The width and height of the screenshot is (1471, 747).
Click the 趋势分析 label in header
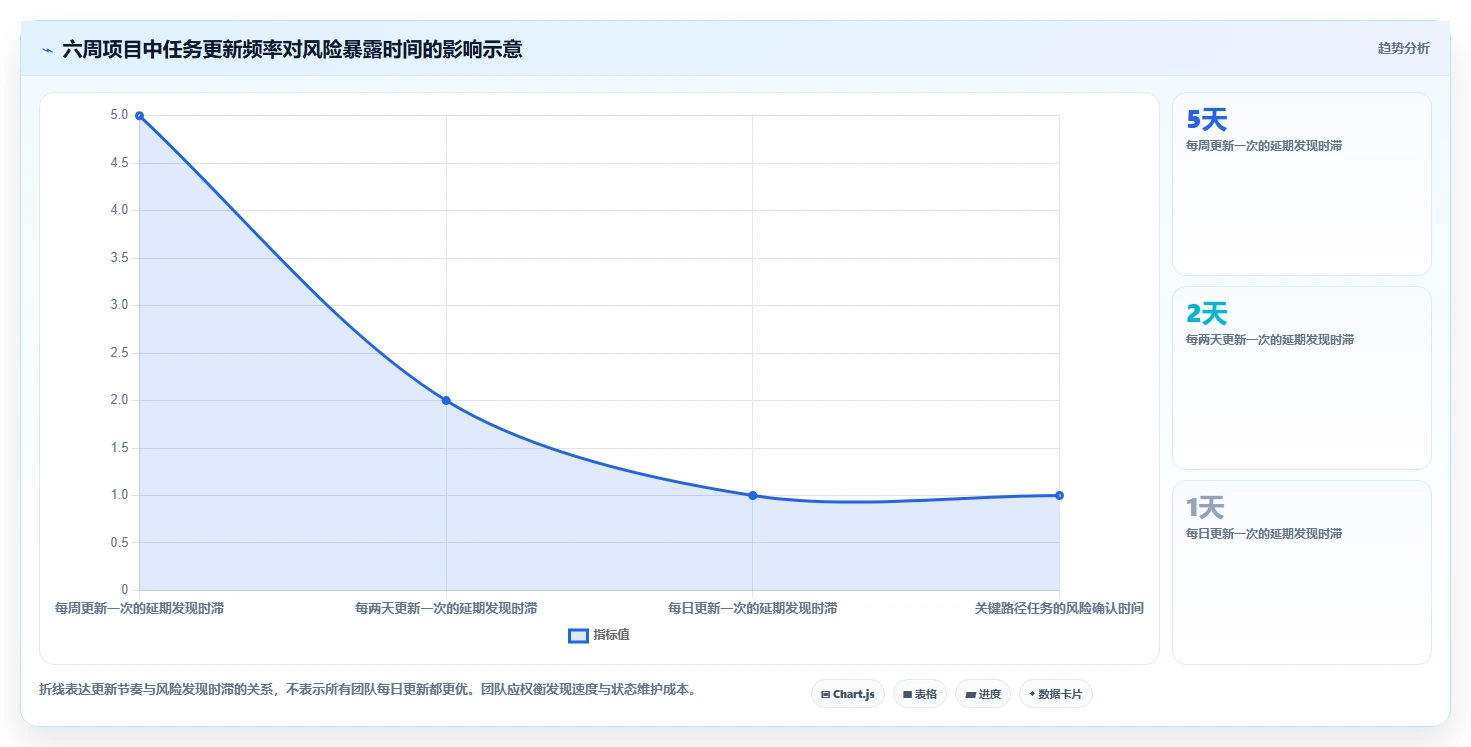pos(1403,48)
